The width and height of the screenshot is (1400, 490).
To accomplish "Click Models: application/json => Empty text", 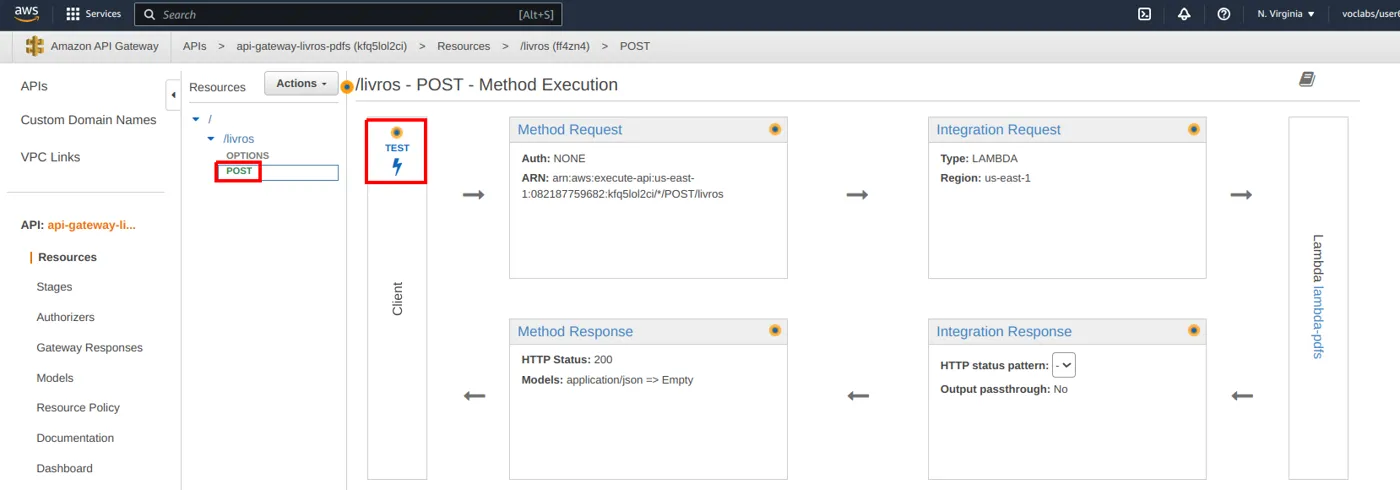I will coord(607,380).
